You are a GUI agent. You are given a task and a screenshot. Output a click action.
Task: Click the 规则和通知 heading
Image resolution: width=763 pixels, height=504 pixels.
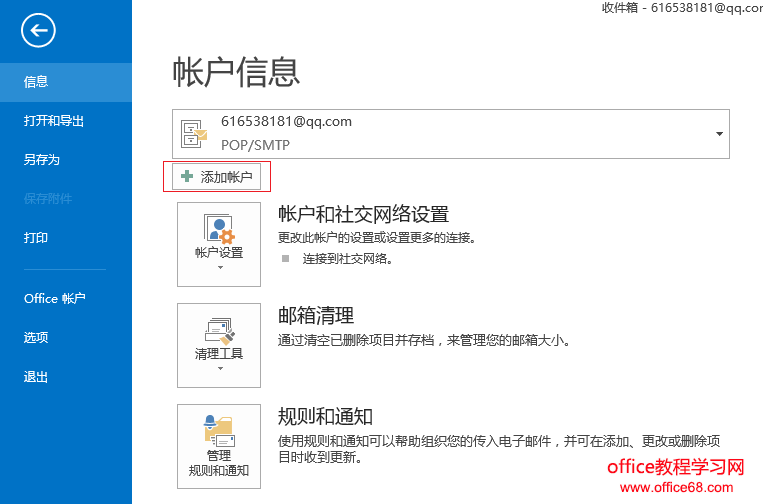coord(325,416)
